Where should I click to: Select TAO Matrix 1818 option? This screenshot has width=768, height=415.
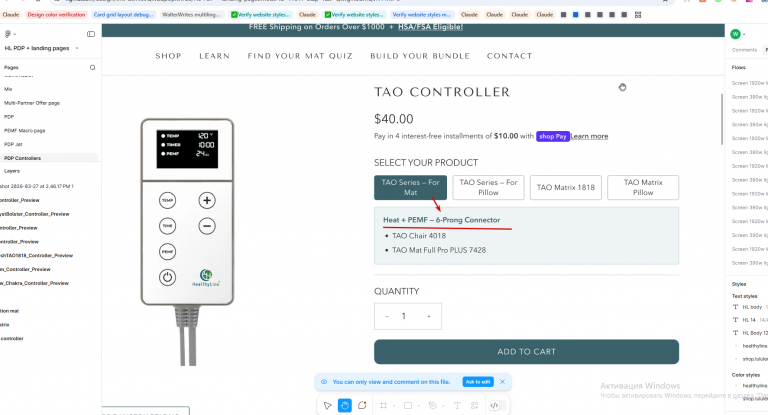(566, 187)
